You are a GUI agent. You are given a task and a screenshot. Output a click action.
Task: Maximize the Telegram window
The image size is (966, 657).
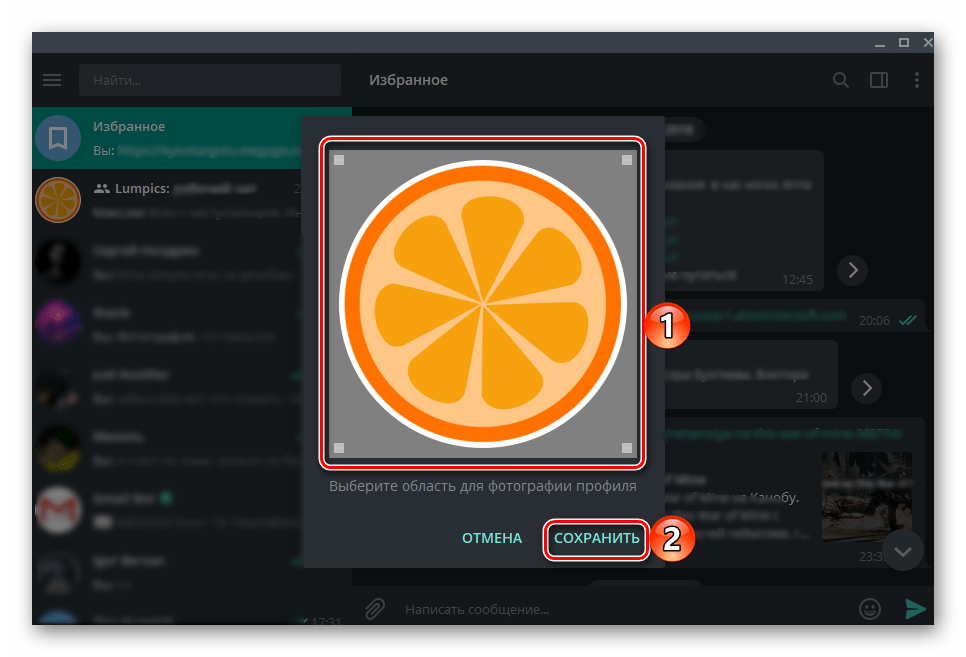(x=904, y=43)
